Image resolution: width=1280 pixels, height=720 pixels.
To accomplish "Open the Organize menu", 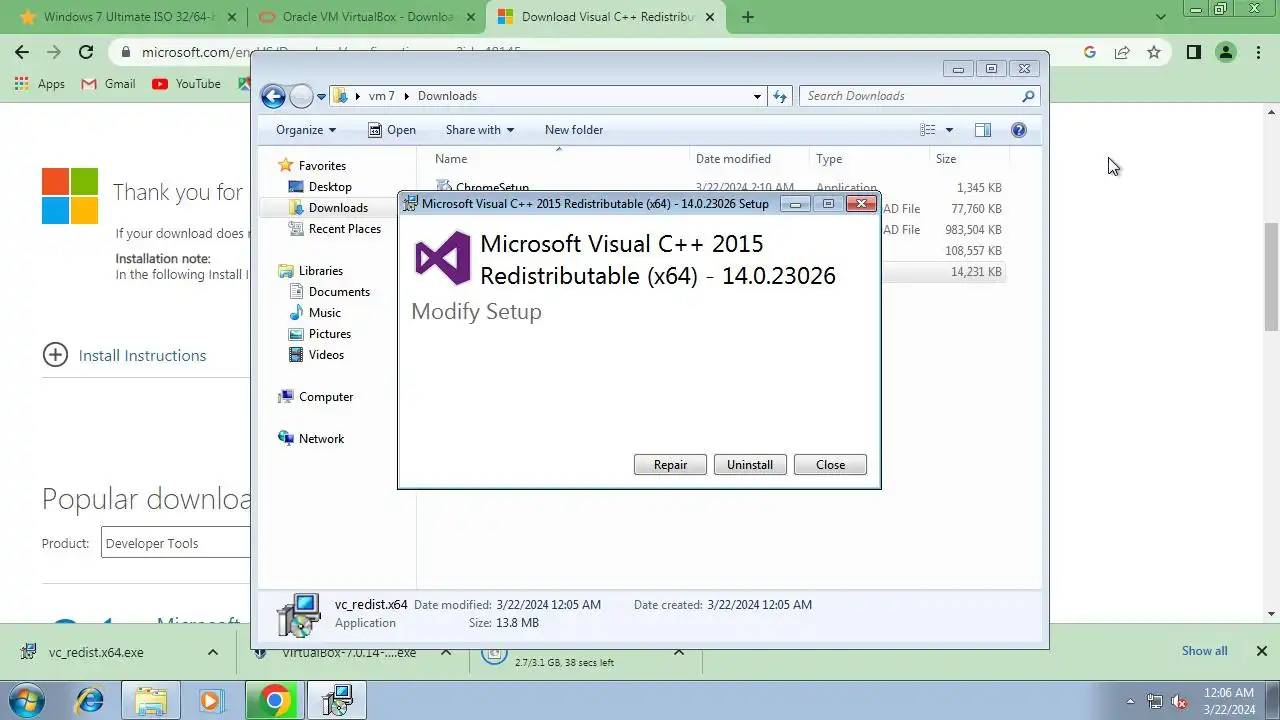I will click(306, 130).
